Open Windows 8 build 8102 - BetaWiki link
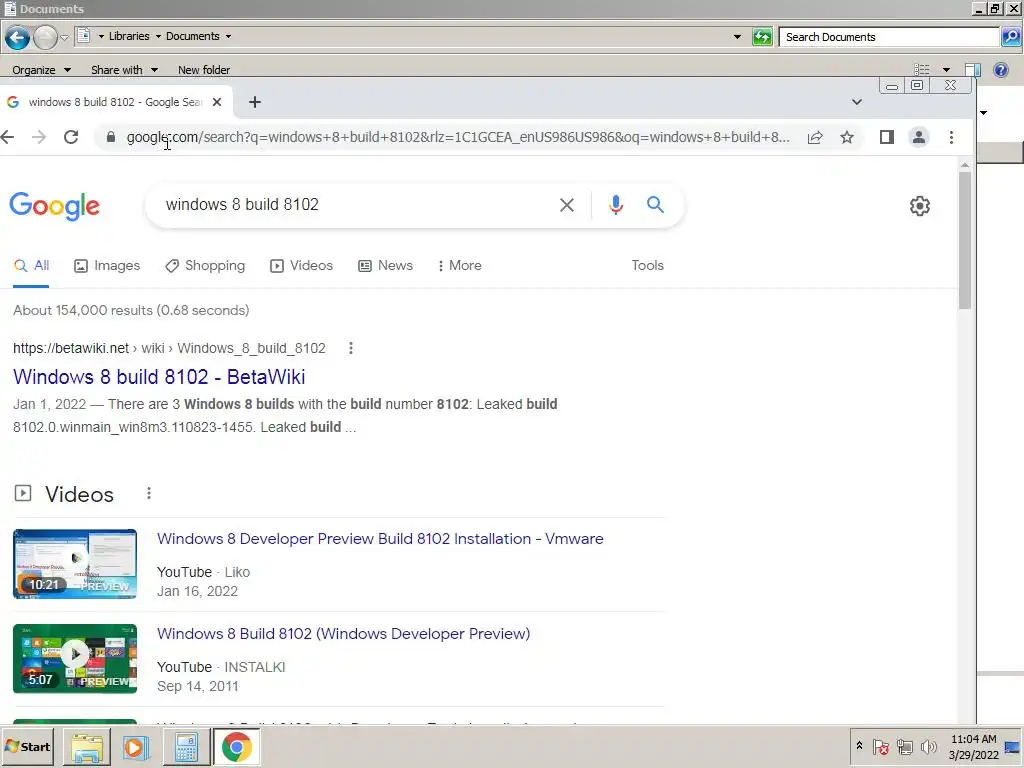The image size is (1024, 768). 159,377
